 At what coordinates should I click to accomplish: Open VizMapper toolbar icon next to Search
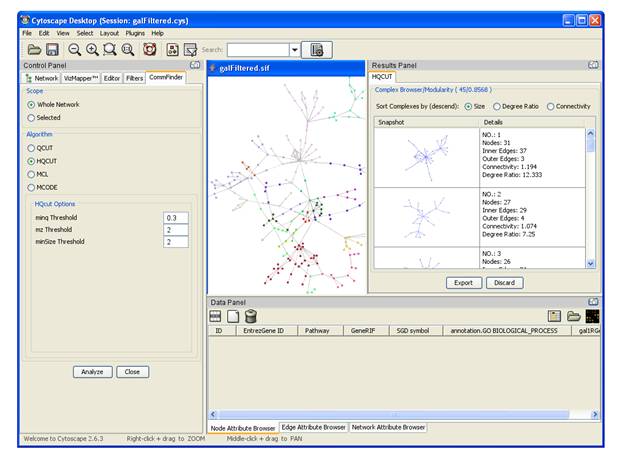pos(190,50)
